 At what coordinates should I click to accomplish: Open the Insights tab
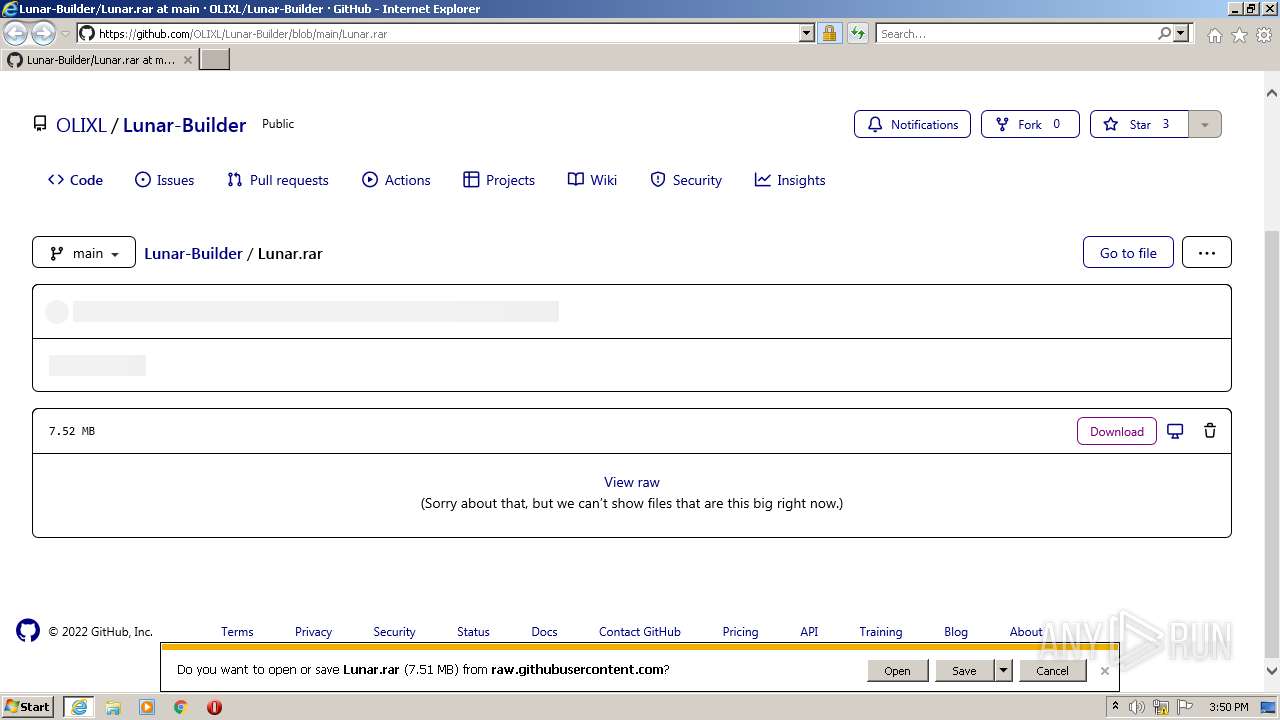790,180
